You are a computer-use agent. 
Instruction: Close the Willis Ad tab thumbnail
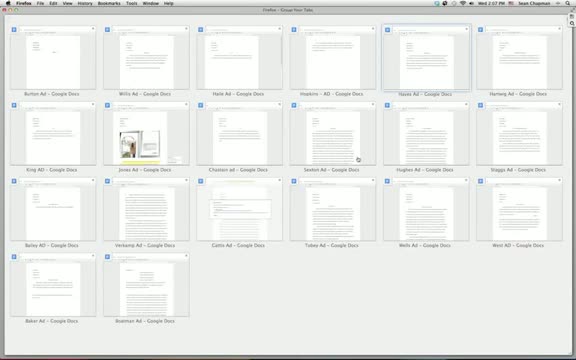coord(186,29)
